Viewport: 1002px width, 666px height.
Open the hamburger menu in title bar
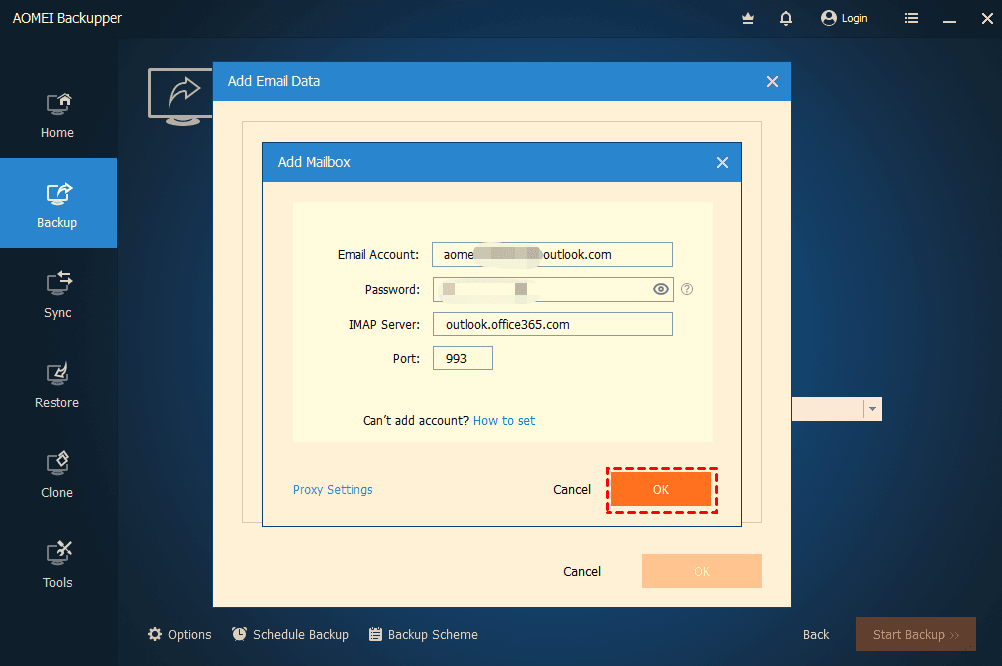911,19
